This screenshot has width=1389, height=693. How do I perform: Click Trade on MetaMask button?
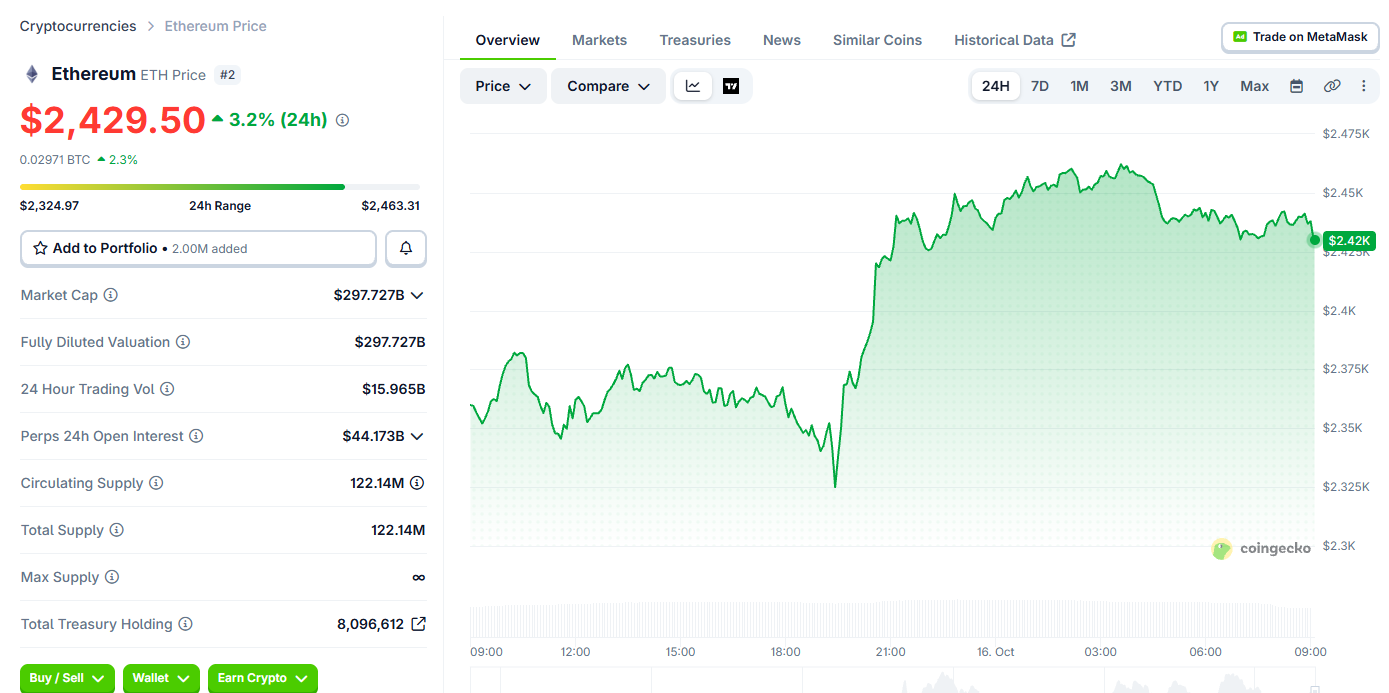1300,37
